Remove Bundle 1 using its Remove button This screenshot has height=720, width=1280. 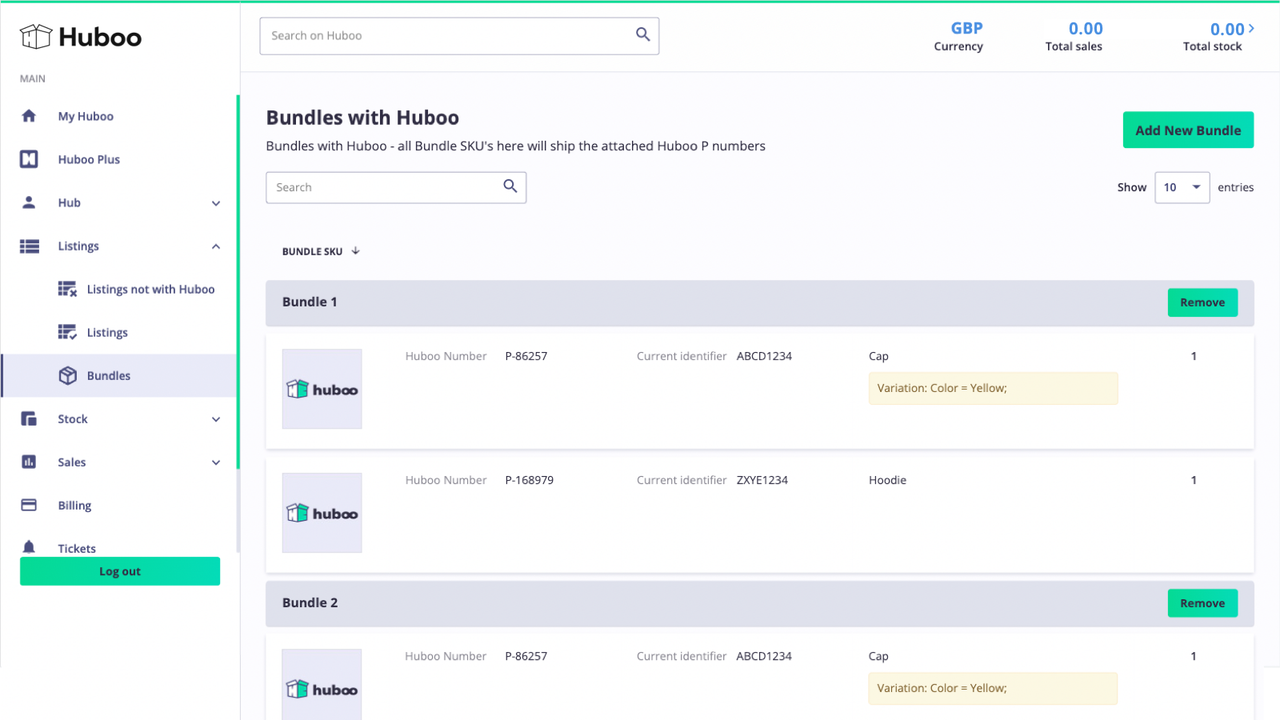point(1202,302)
